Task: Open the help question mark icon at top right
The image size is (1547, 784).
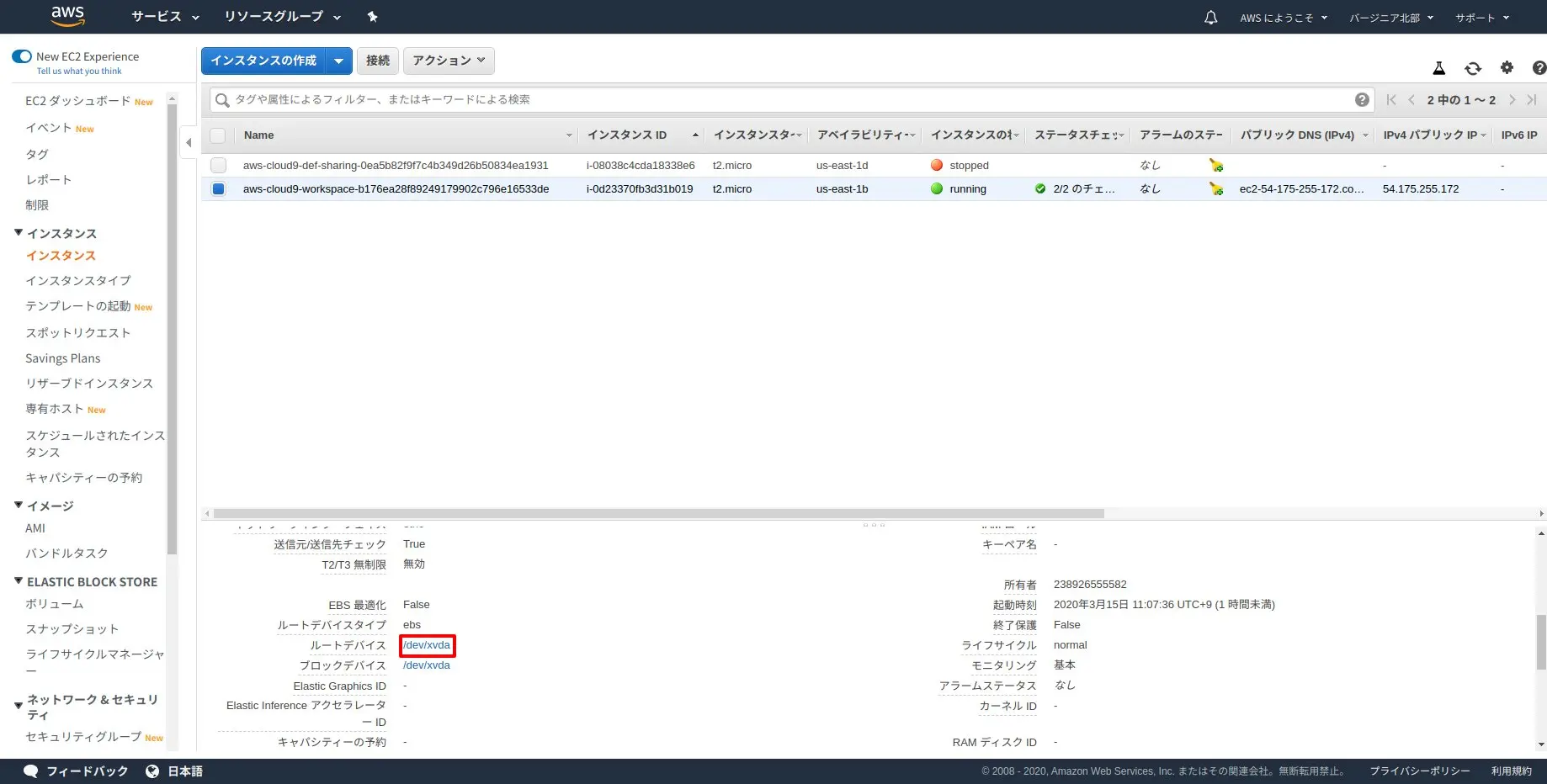Action: coord(1539,68)
